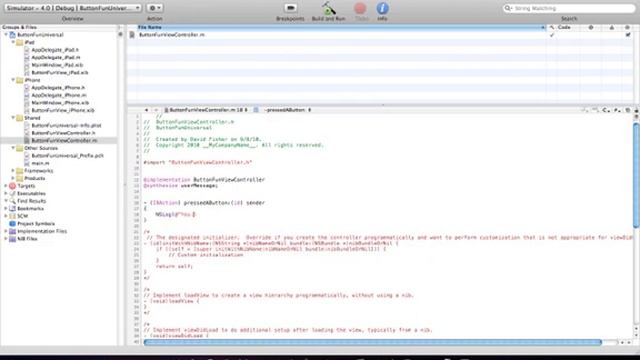Click the Find Results magnifier icon

coord(13,201)
